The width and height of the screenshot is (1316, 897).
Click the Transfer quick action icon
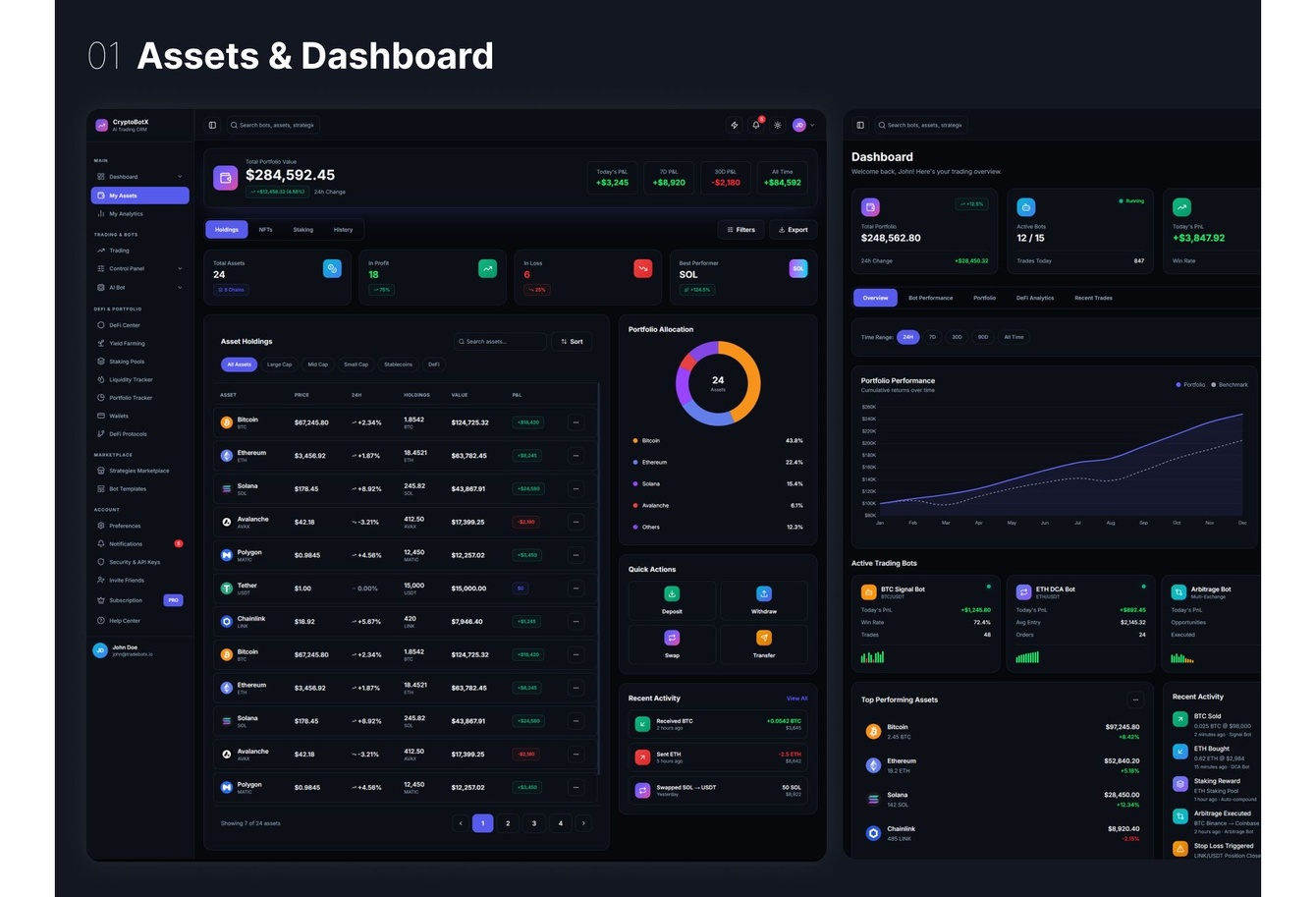click(764, 638)
